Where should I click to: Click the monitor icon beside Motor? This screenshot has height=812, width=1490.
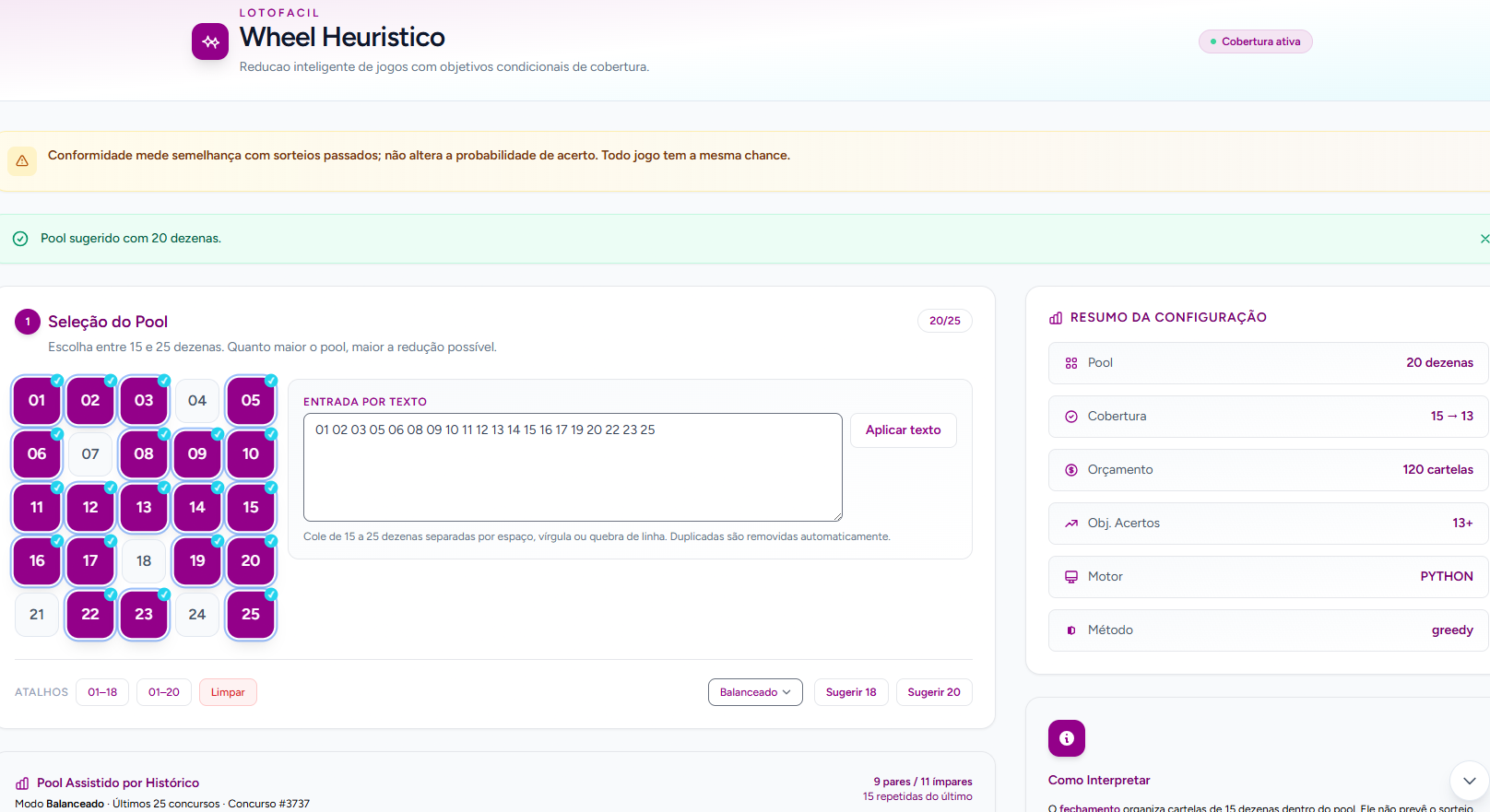pos(1071,577)
